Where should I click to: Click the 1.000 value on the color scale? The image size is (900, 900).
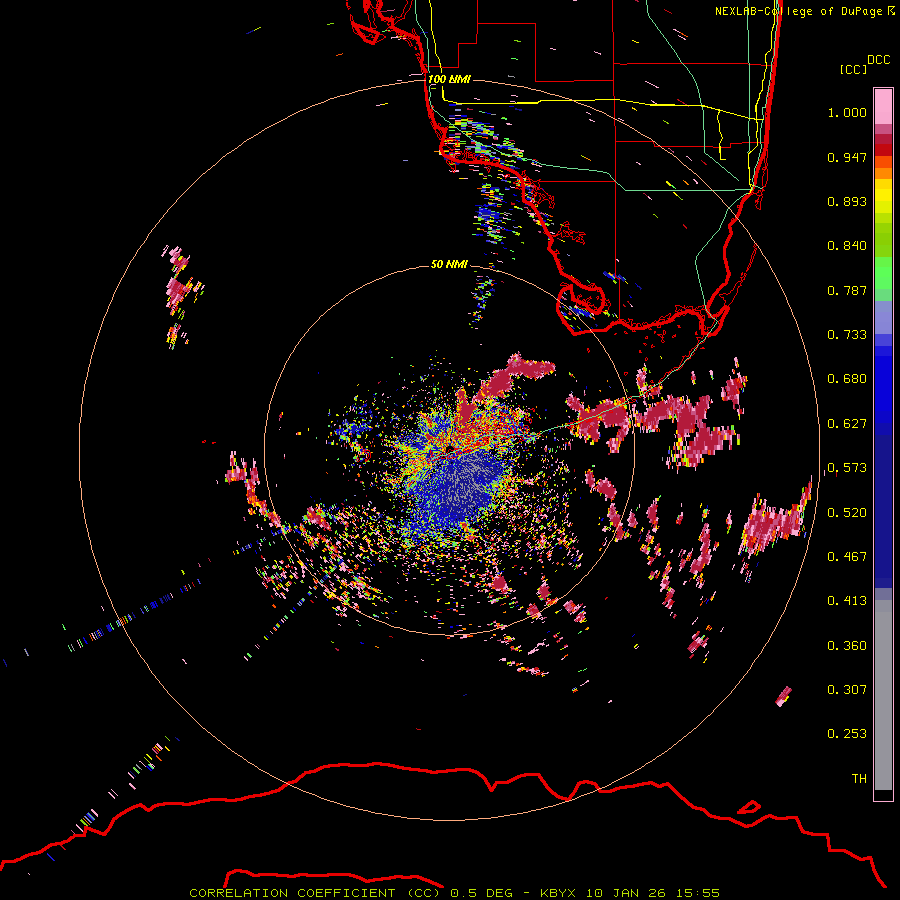[847, 112]
